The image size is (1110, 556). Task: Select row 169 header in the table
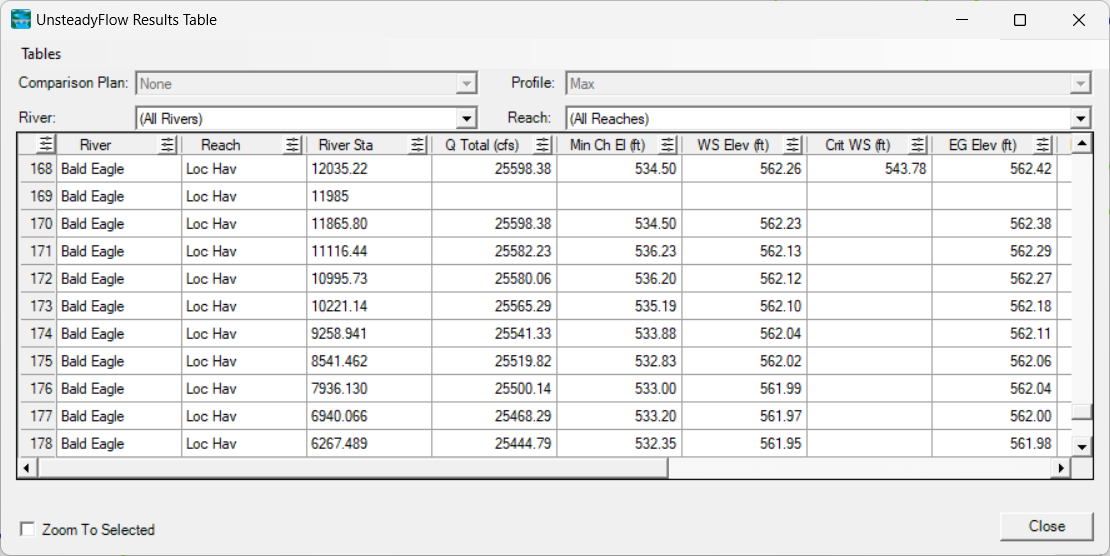38,197
